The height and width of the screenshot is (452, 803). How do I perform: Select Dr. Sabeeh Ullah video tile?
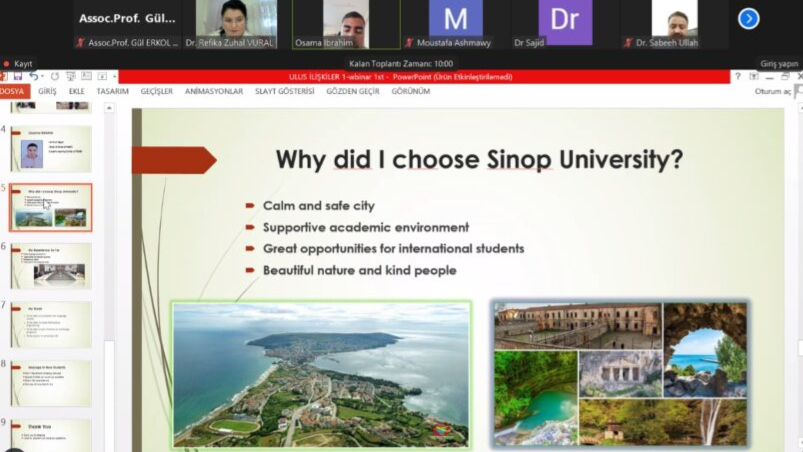coord(674,25)
